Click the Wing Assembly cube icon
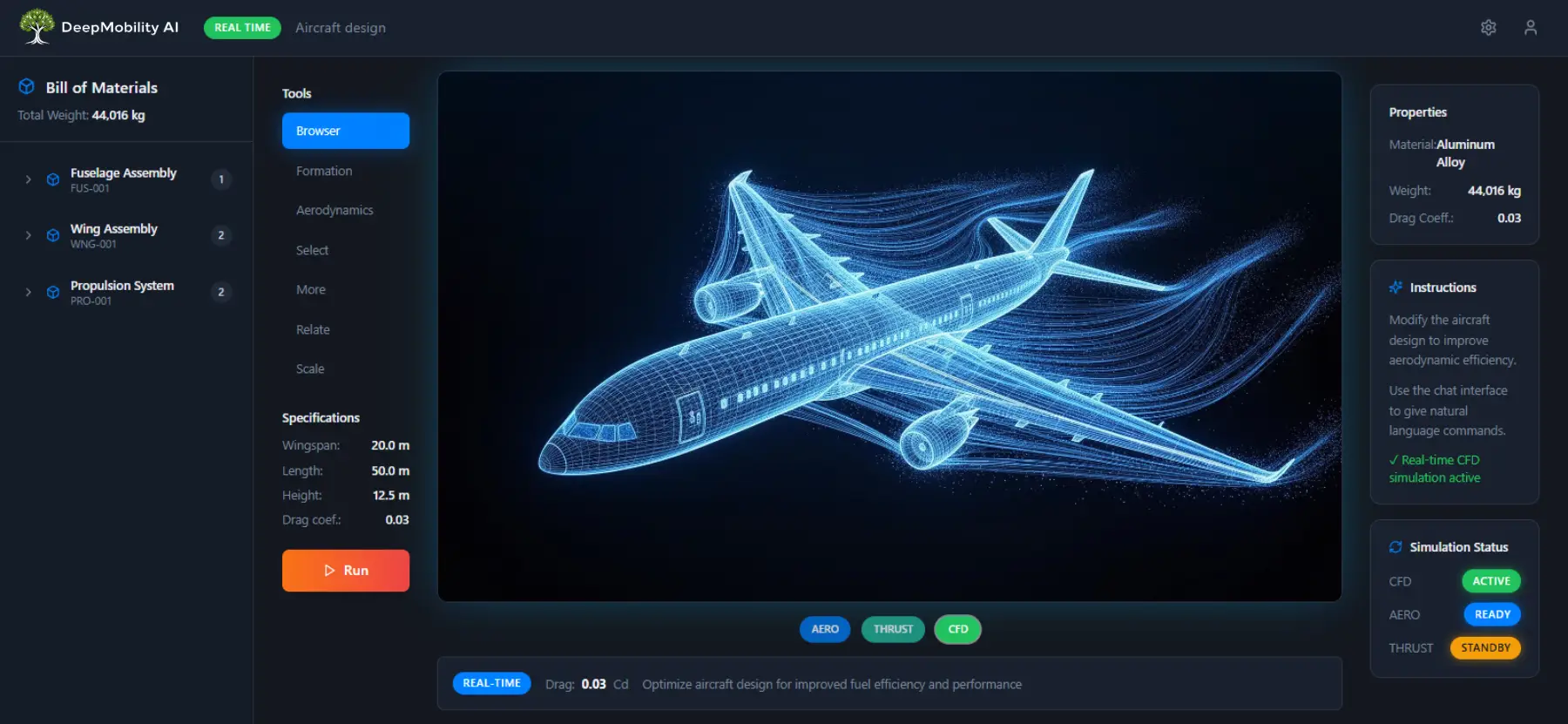1568x724 pixels. pos(53,235)
